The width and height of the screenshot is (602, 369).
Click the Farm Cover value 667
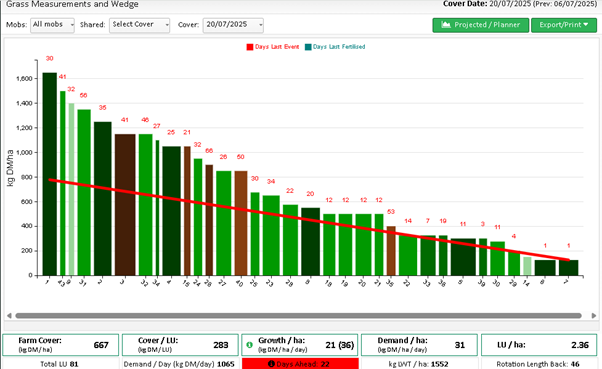tap(101, 345)
